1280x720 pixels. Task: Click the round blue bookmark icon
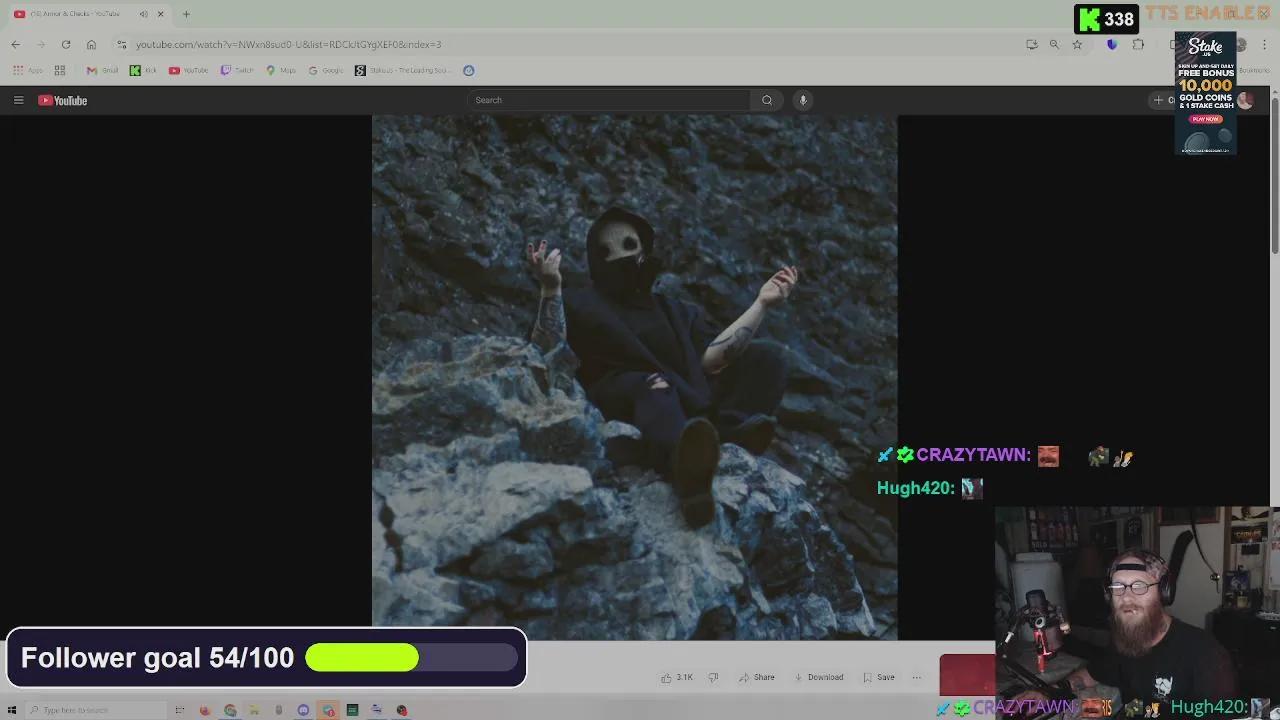pos(469,70)
